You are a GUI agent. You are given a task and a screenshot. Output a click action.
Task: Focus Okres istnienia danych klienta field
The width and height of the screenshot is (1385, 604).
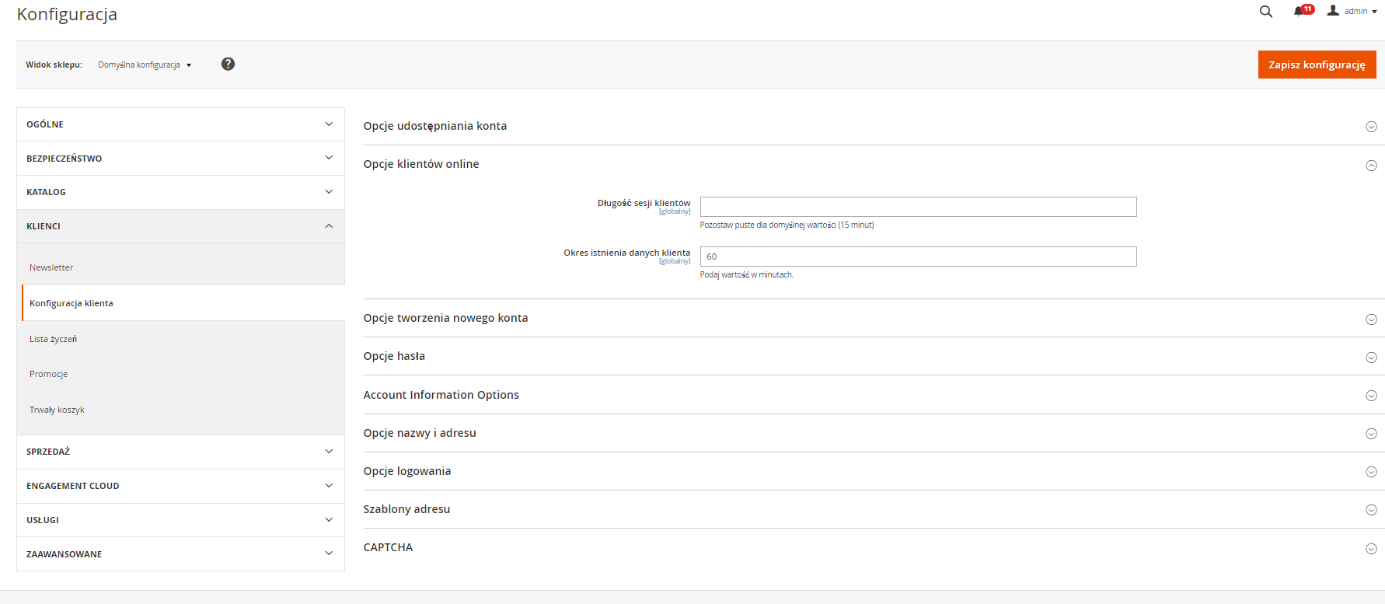[x=918, y=257]
